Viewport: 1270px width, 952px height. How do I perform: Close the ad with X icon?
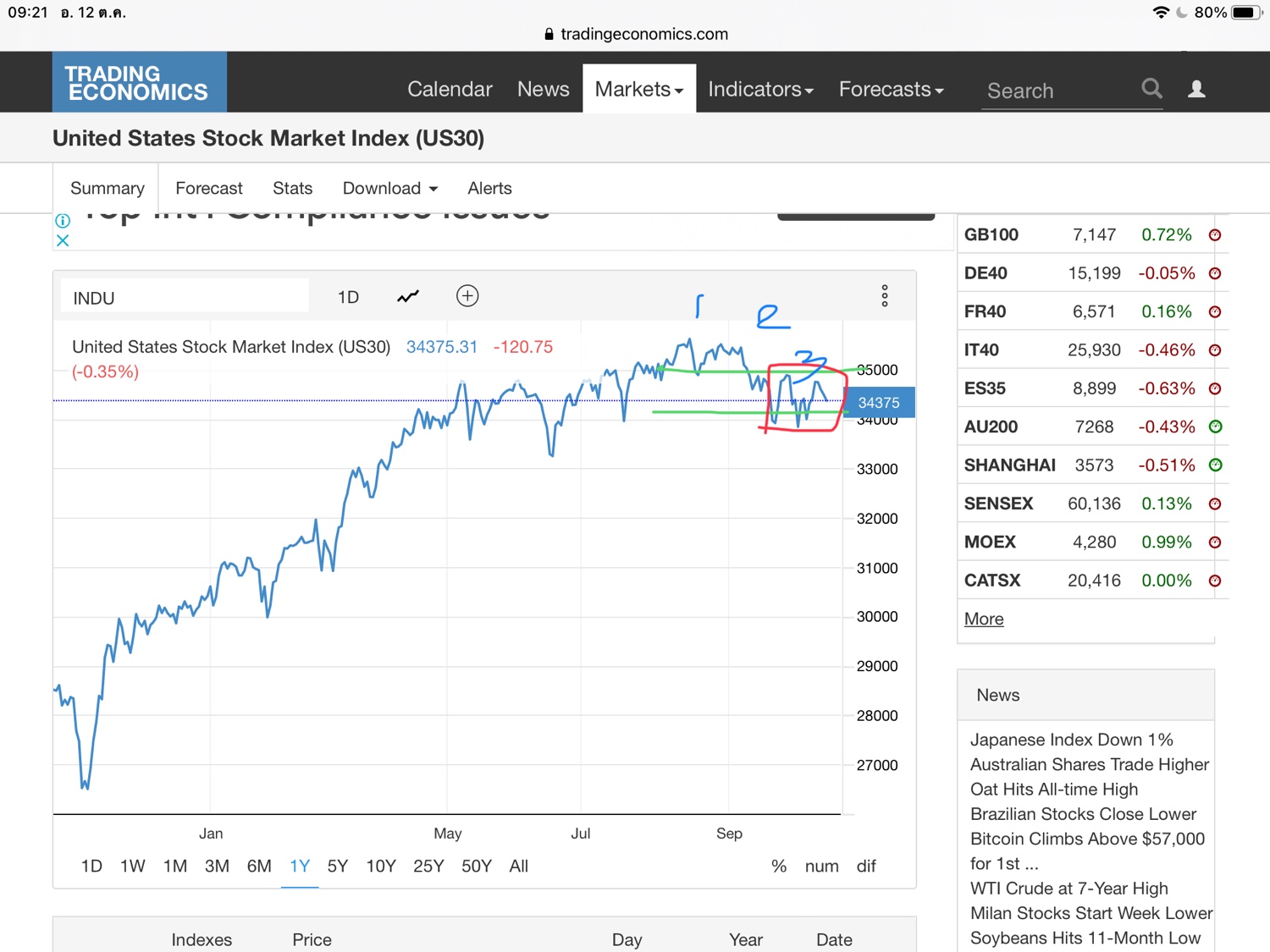63,240
